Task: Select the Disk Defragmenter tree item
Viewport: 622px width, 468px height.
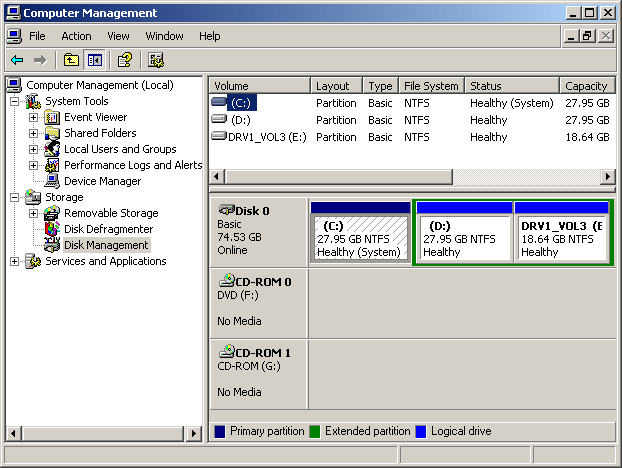Action: 108,229
